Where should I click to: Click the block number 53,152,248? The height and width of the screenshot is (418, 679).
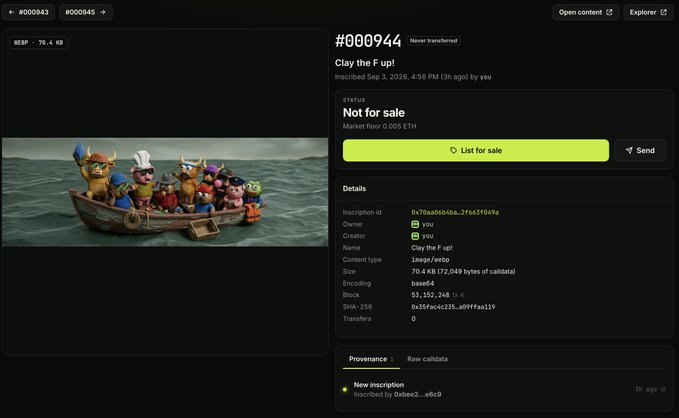tap(430, 295)
